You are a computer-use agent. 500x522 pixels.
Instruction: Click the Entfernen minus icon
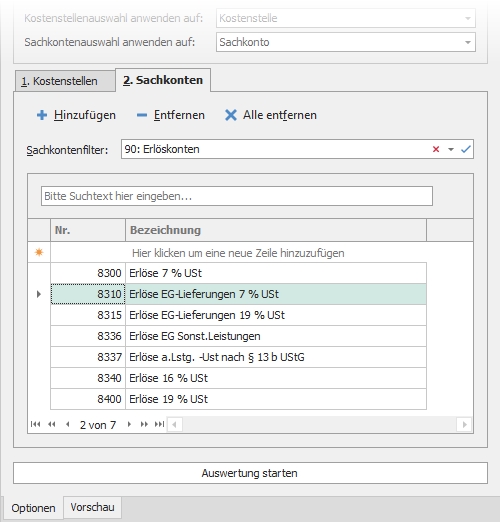(x=142, y=115)
